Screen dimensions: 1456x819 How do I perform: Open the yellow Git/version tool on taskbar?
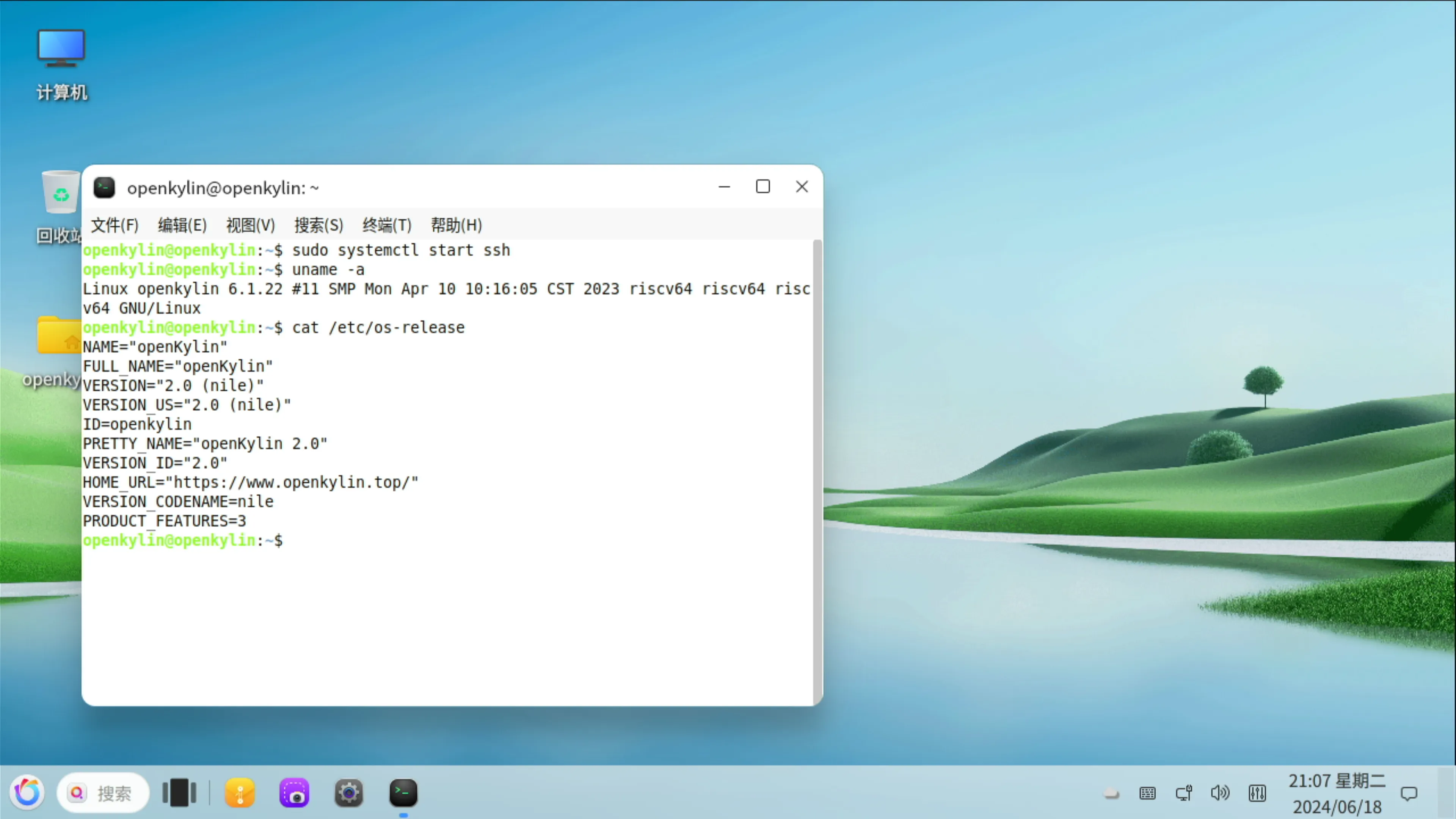tap(240, 793)
